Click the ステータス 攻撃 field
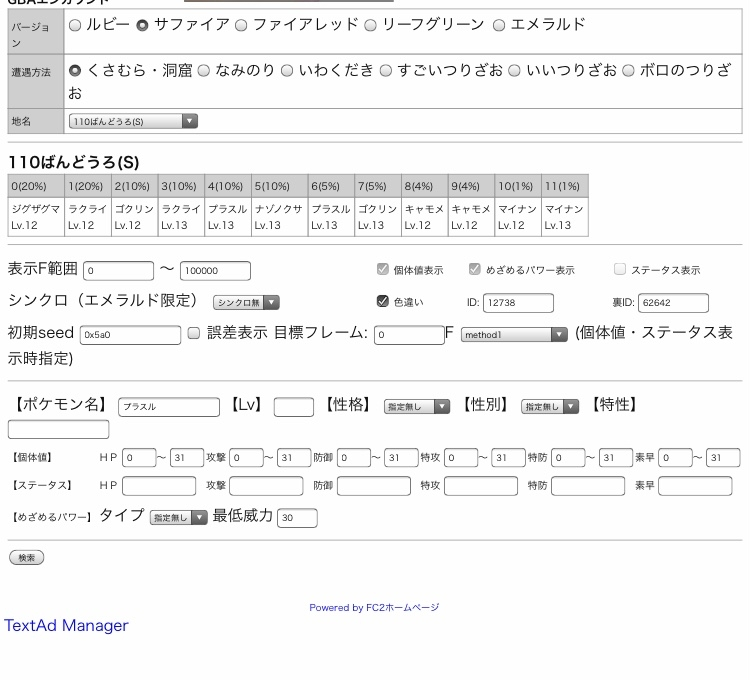The width and height of the screenshot is (750, 680). pyautogui.click(x=266, y=486)
